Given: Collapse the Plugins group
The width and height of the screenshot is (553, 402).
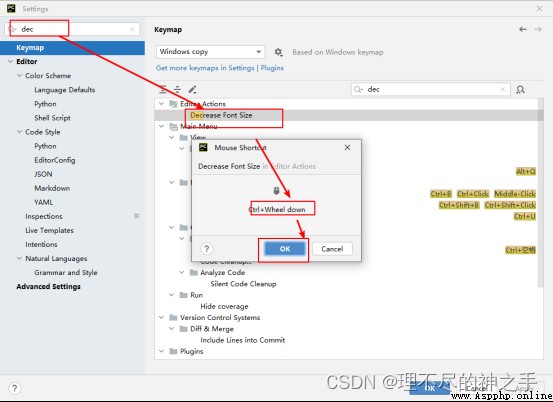Looking at the screenshot, I should click(161, 351).
